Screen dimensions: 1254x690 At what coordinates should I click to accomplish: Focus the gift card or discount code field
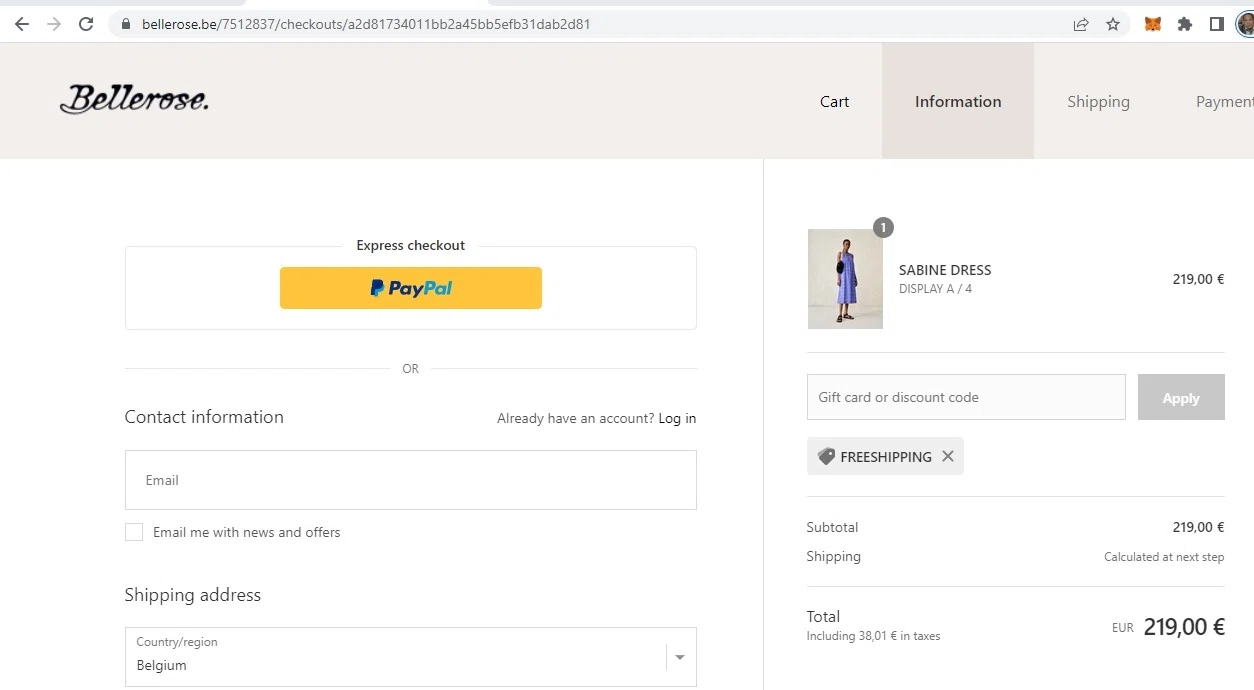966,397
